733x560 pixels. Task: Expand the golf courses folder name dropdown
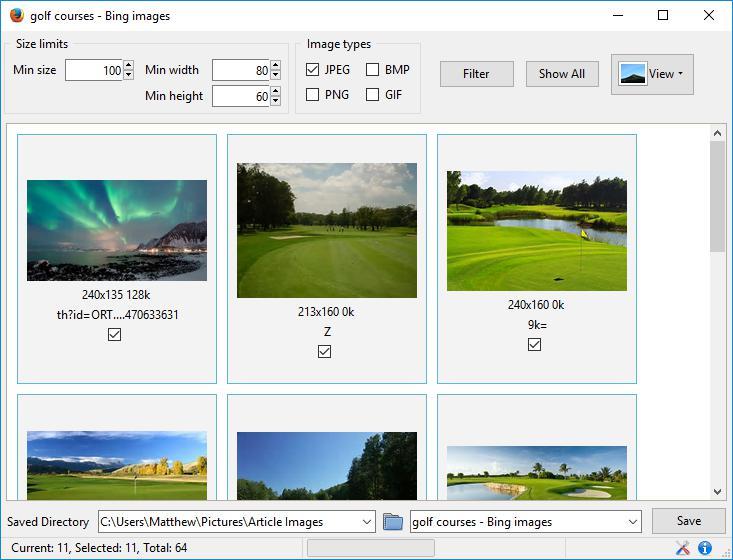tap(633, 522)
